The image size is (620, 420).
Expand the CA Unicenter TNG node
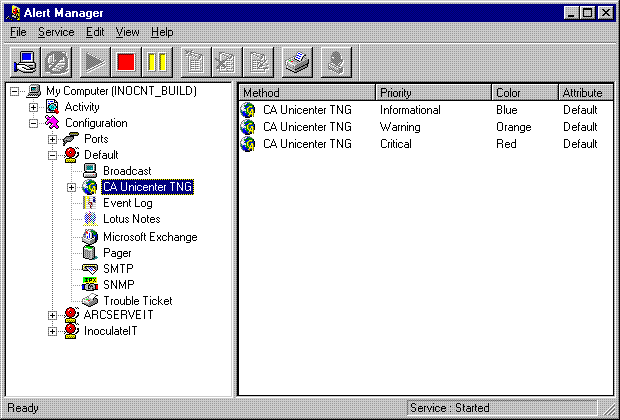[71, 187]
